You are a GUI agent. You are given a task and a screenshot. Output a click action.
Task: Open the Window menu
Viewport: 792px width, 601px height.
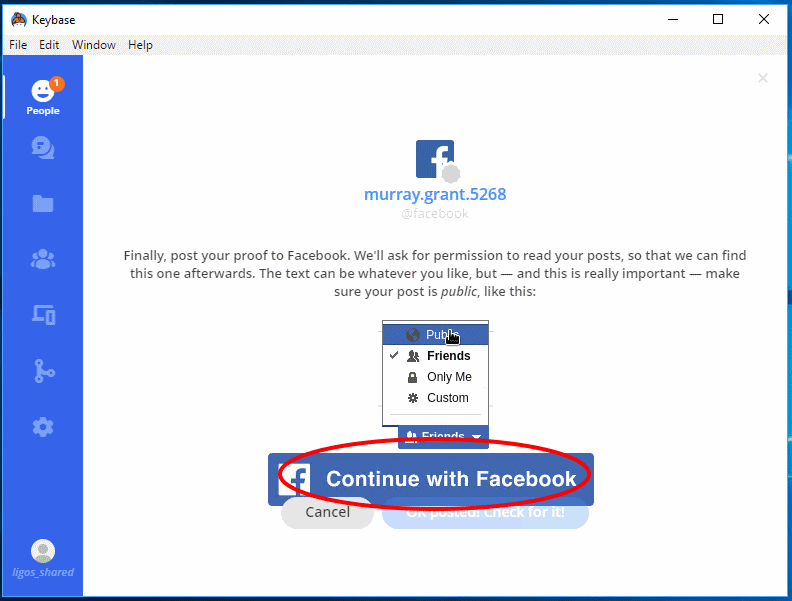94,45
